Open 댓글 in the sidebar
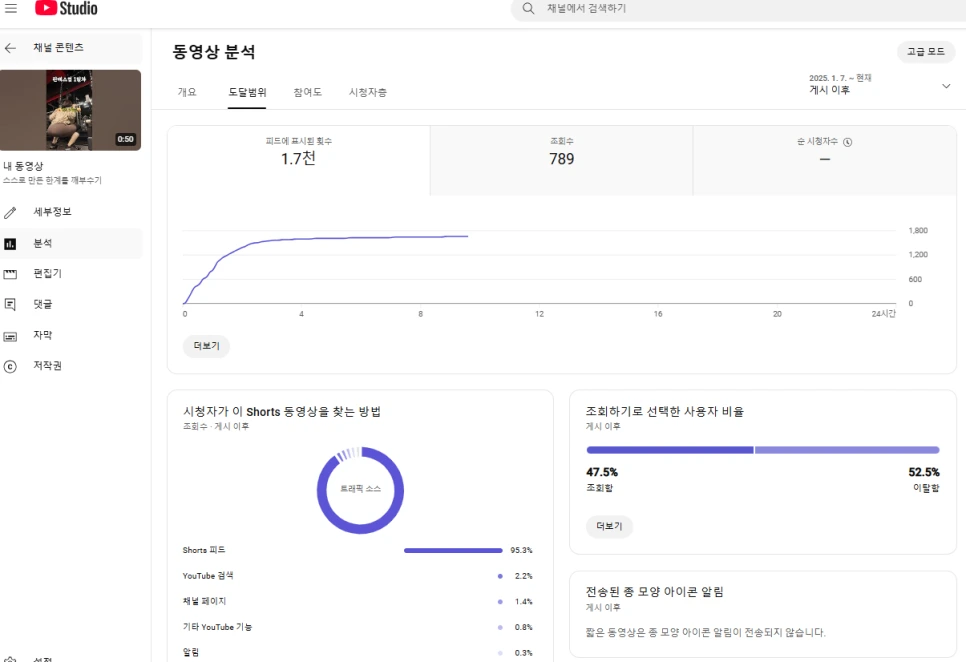This screenshot has height=662, width=966. 71,304
